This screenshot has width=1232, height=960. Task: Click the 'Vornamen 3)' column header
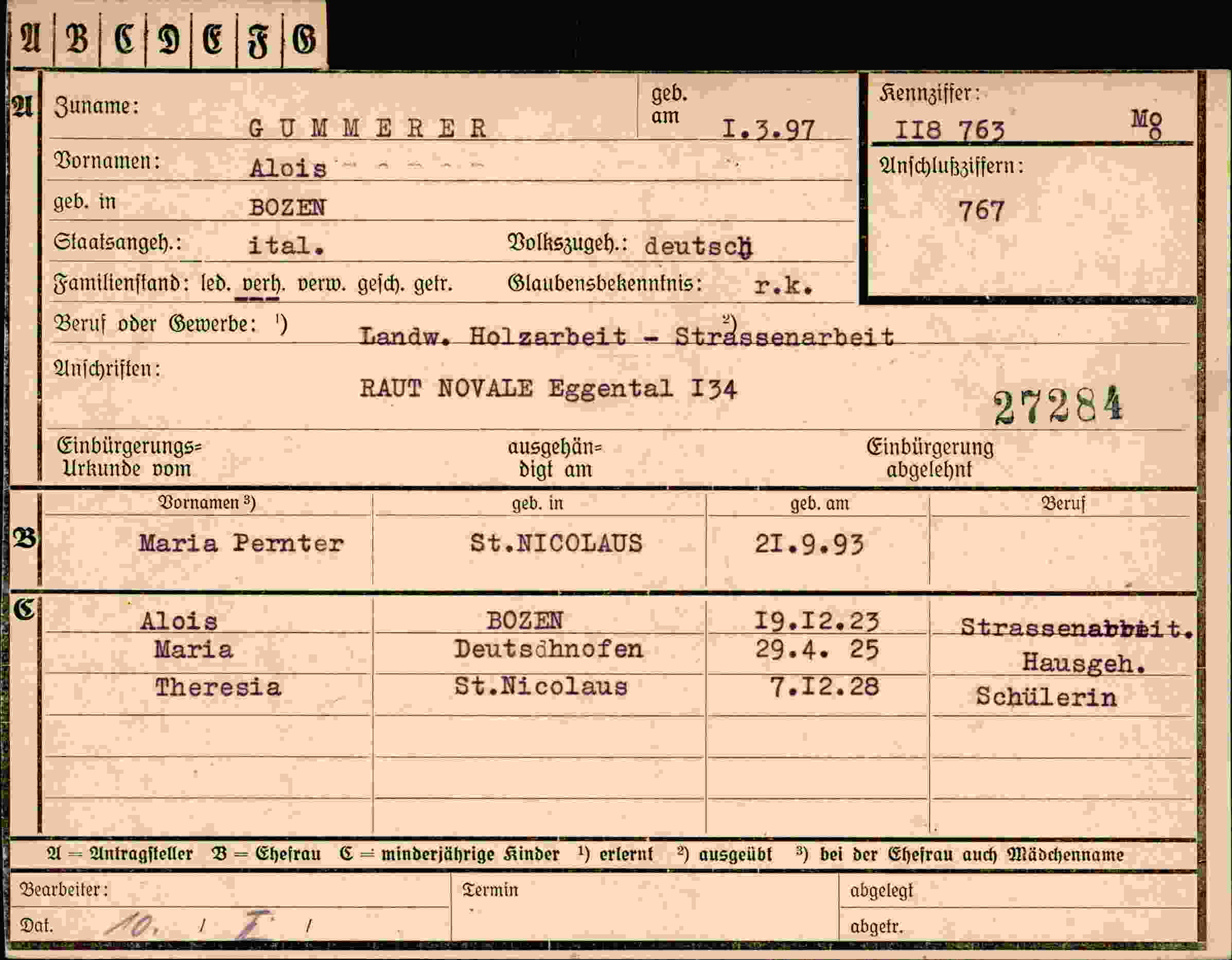206,503
